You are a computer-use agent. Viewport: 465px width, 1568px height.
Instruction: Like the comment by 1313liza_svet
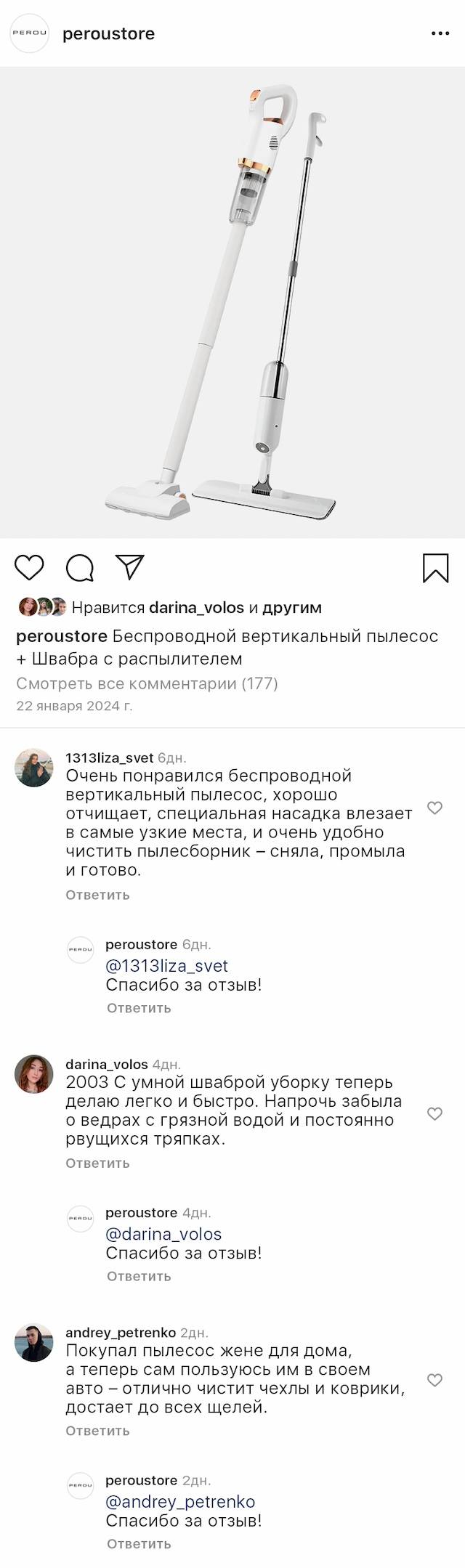pyautogui.click(x=434, y=808)
